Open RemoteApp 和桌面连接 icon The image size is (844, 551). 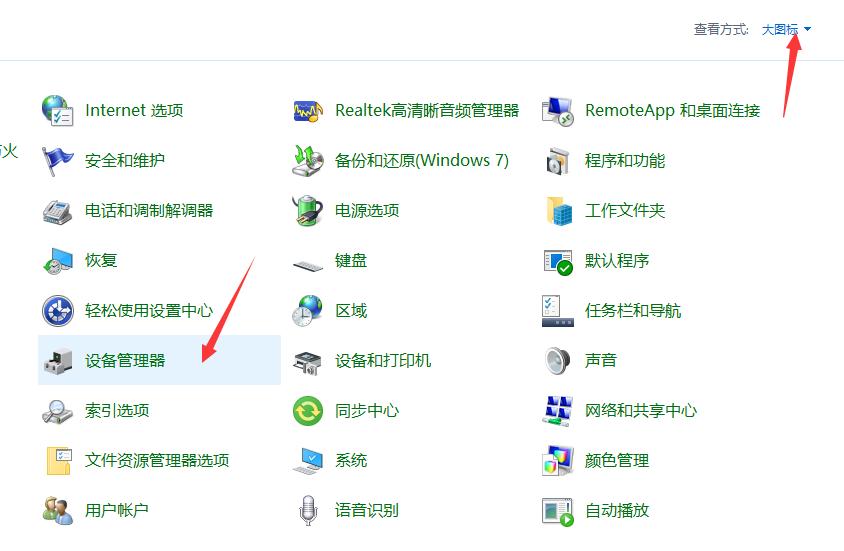(558, 111)
